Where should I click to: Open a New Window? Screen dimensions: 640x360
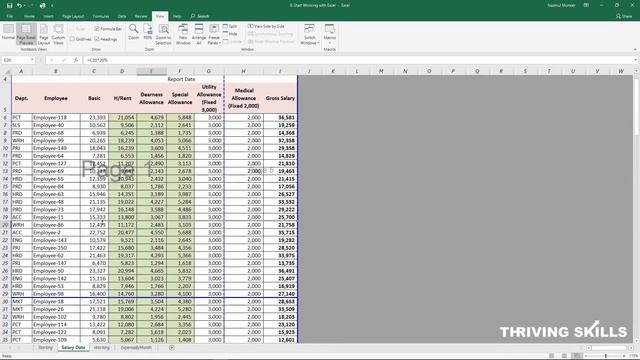pyautogui.click(x=183, y=34)
